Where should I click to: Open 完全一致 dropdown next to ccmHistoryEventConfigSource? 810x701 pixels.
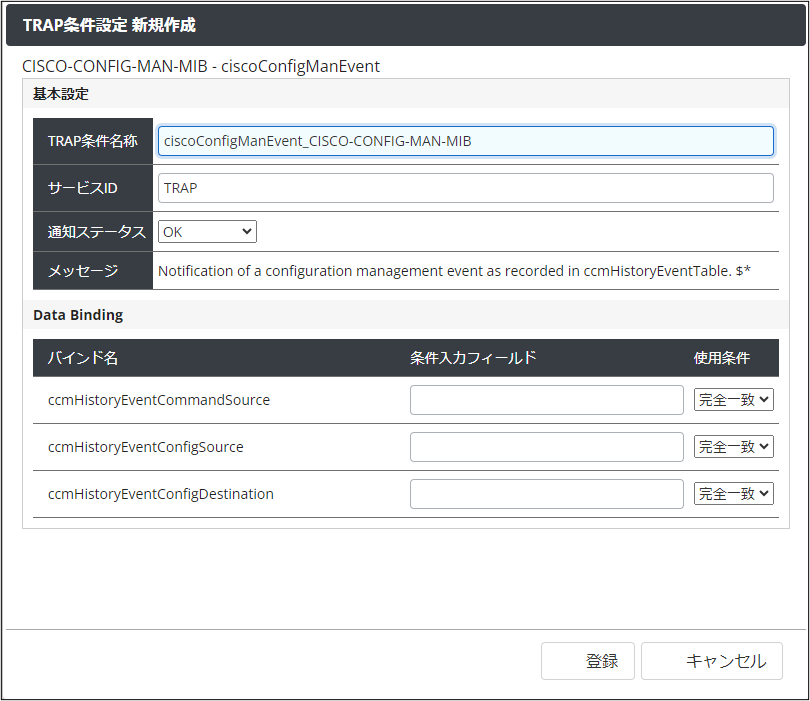733,446
